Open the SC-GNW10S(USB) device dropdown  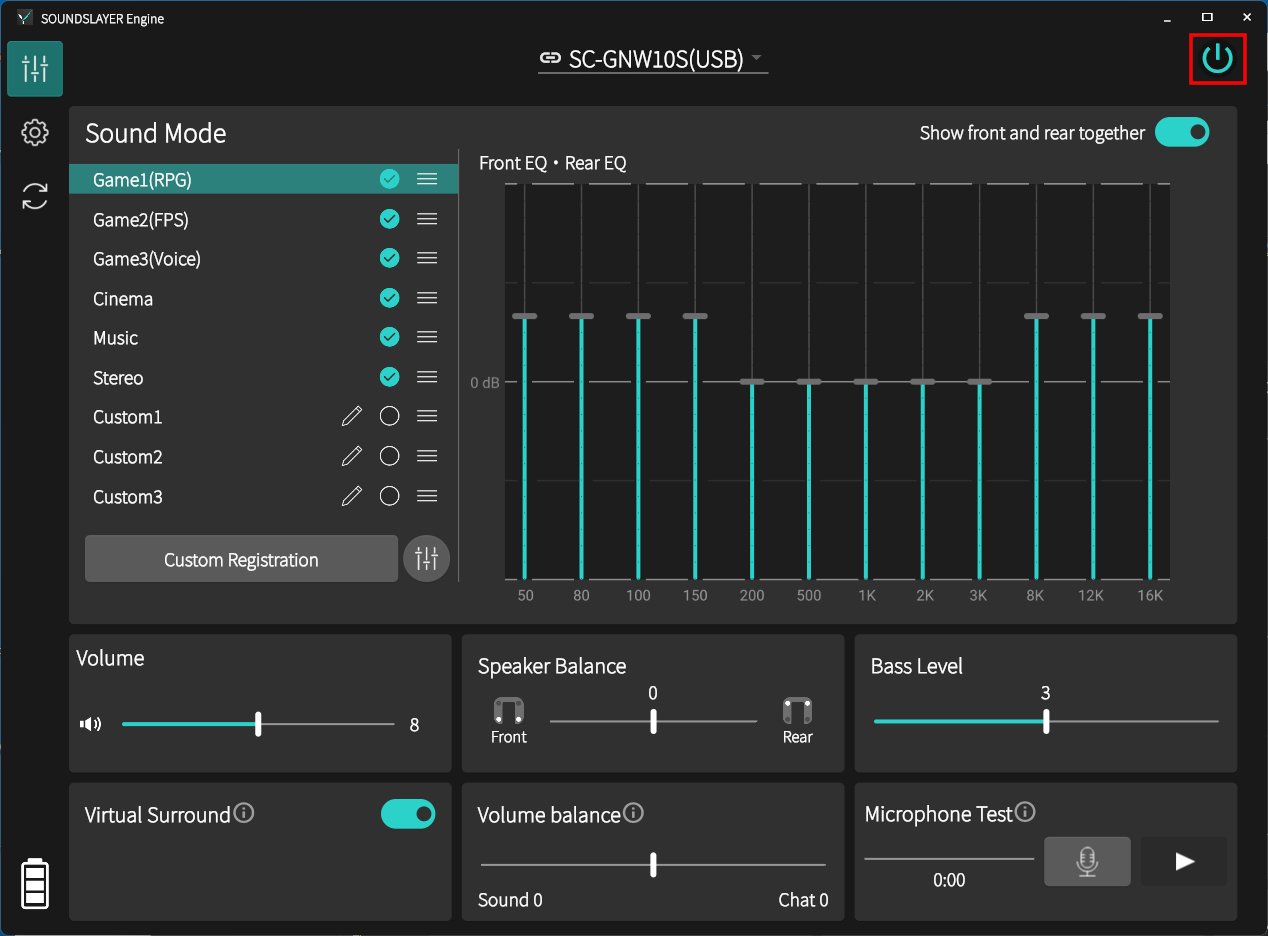pyautogui.click(x=653, y=59)
